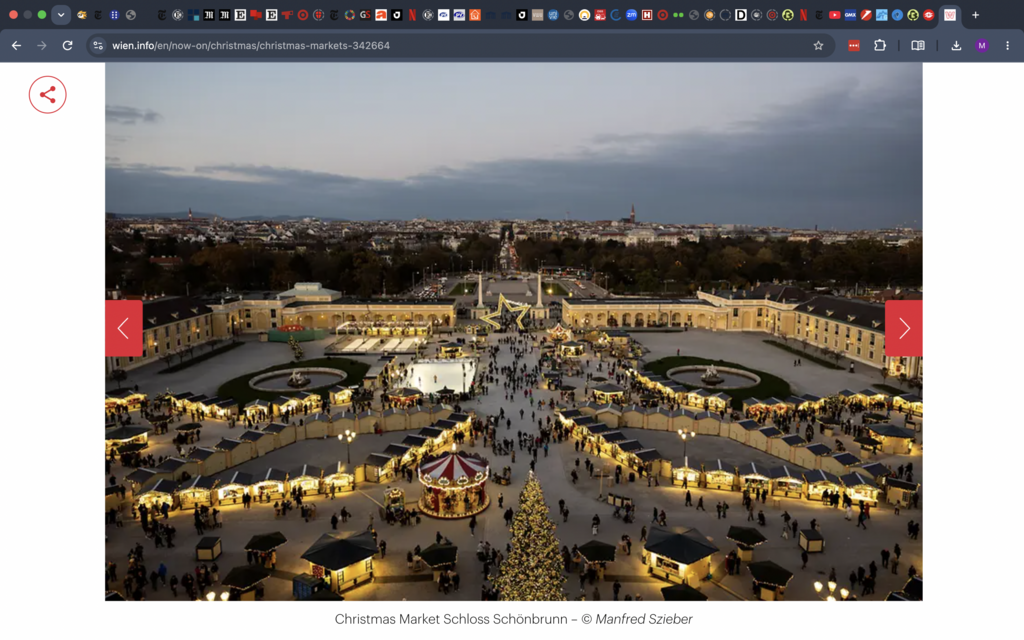Open the Extensions puzzle menu
This screenshot has height=640, width=1024.
pos(880,45)
